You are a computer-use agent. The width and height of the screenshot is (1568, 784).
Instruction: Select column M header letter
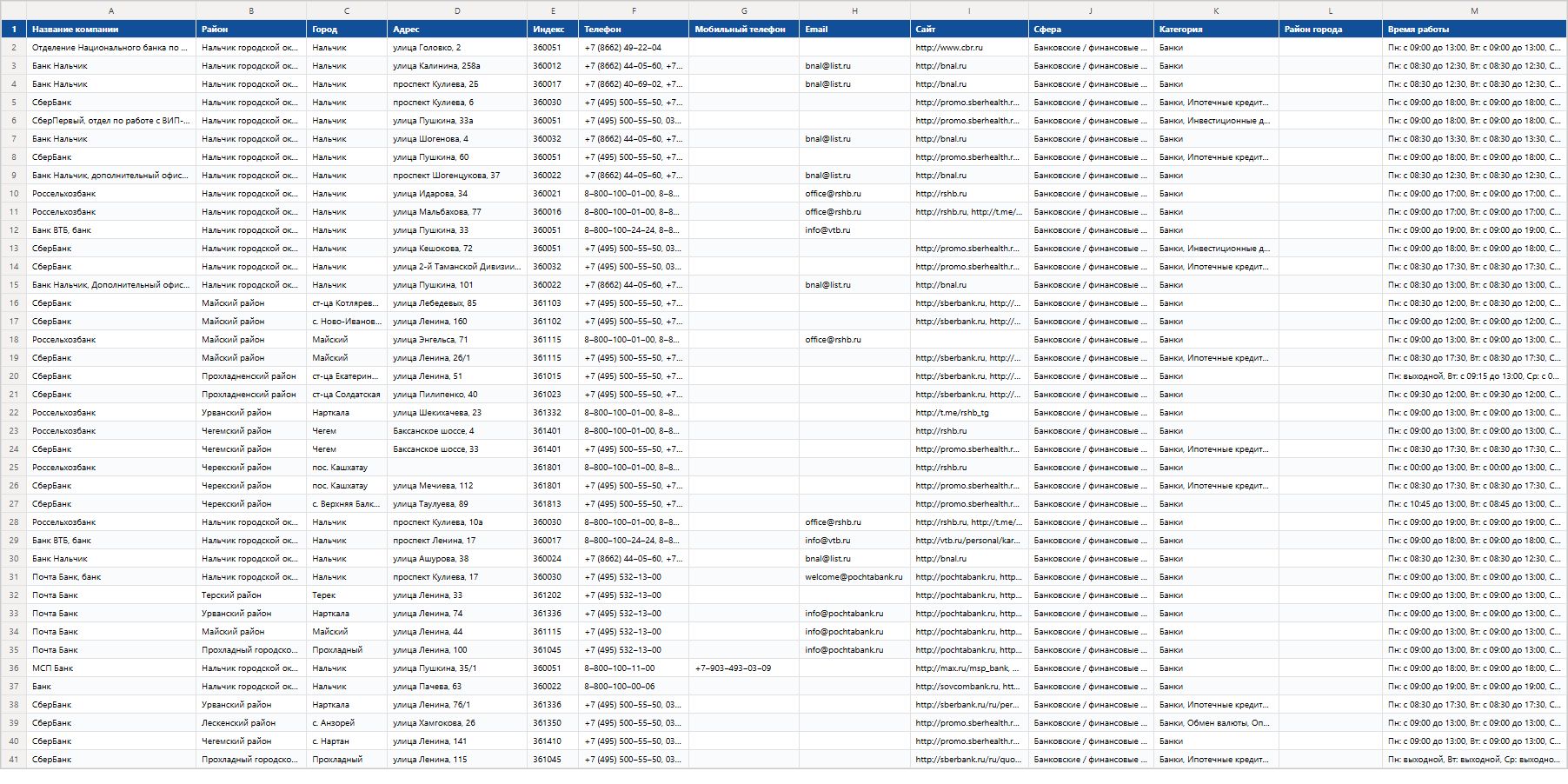click(1474, 10)
